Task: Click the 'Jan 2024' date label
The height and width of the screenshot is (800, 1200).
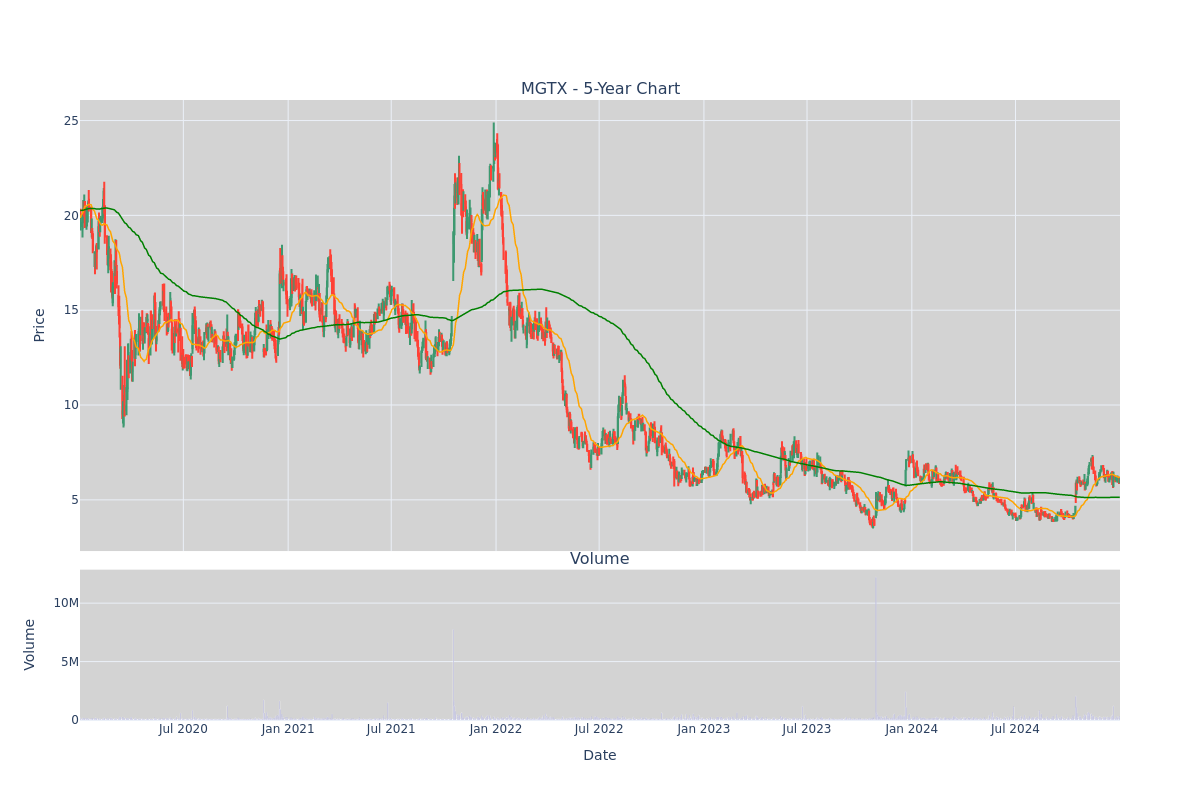Action: point(912,729)
